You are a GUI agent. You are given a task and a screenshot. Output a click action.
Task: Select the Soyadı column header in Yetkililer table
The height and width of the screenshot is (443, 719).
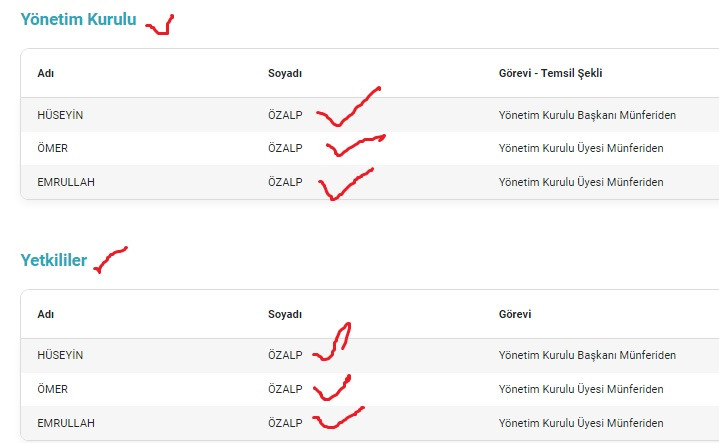(285, 314)
